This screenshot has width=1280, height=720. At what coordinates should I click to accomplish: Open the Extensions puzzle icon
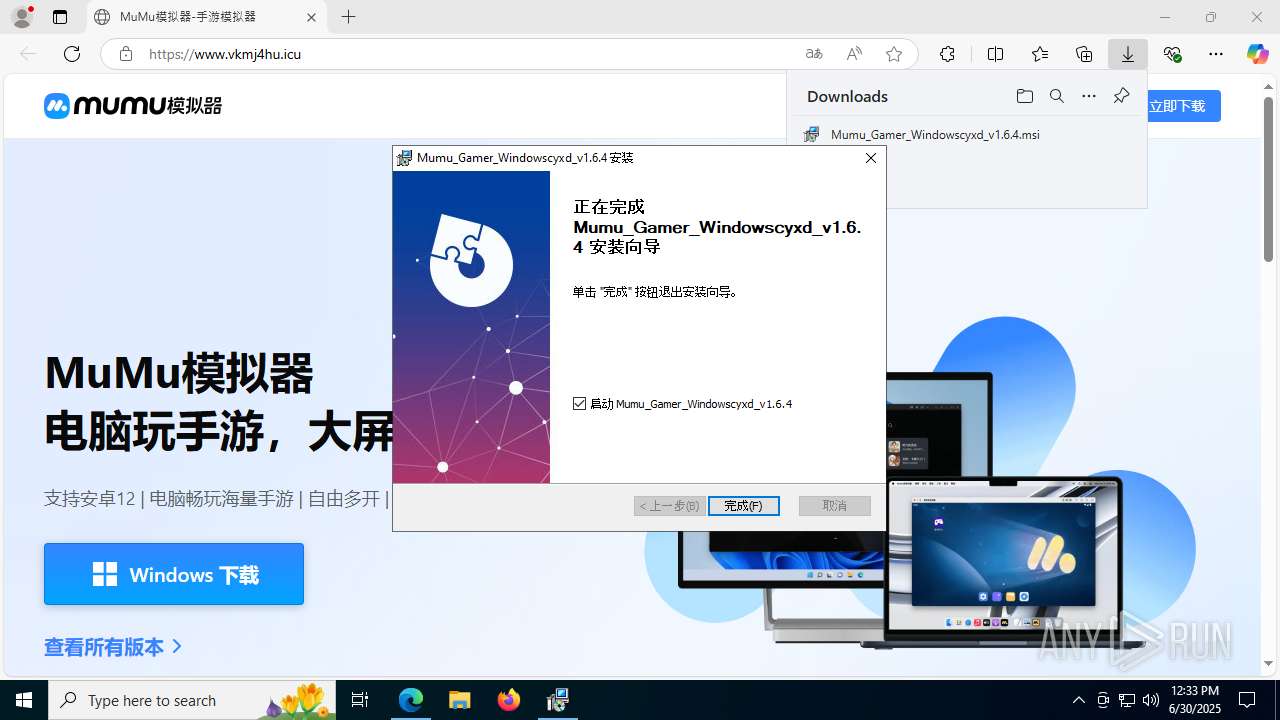947,54
